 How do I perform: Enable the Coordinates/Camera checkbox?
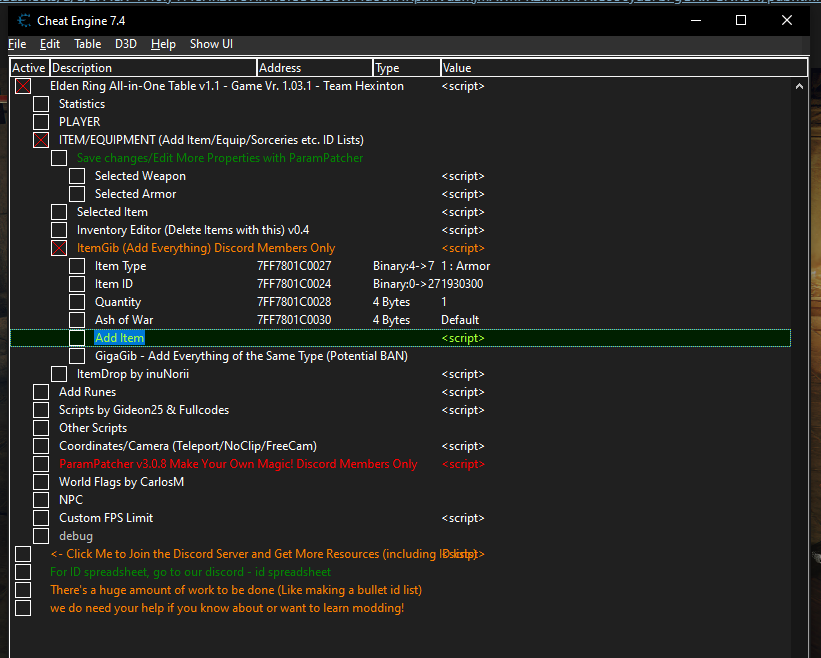(x=41, y=446)
